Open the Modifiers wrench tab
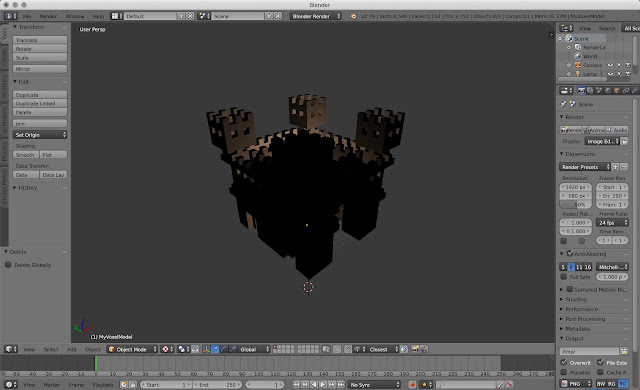 (634, 91)
